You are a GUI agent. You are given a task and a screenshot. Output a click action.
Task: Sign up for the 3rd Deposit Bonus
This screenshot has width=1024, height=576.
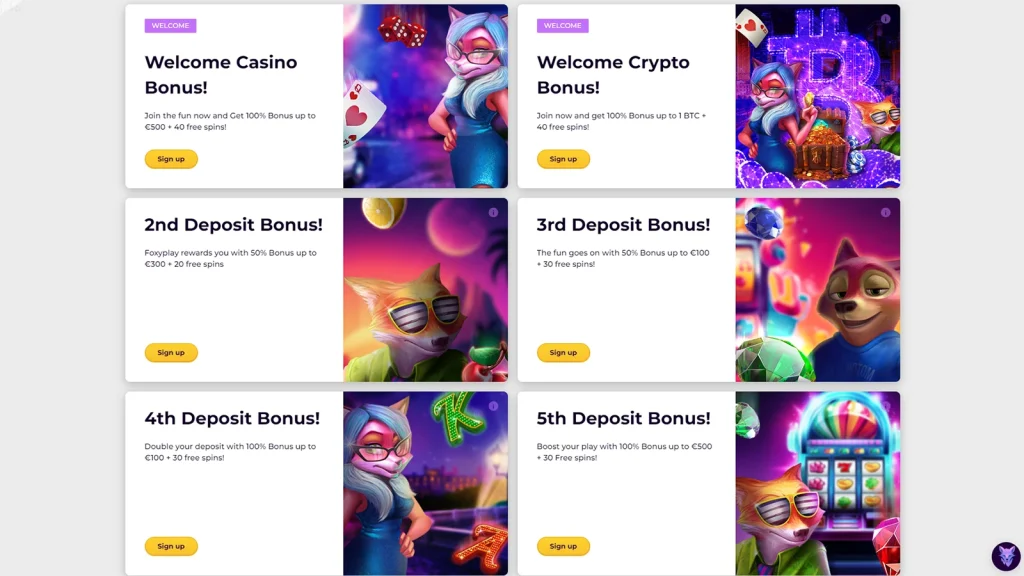[x=563, y=353]
